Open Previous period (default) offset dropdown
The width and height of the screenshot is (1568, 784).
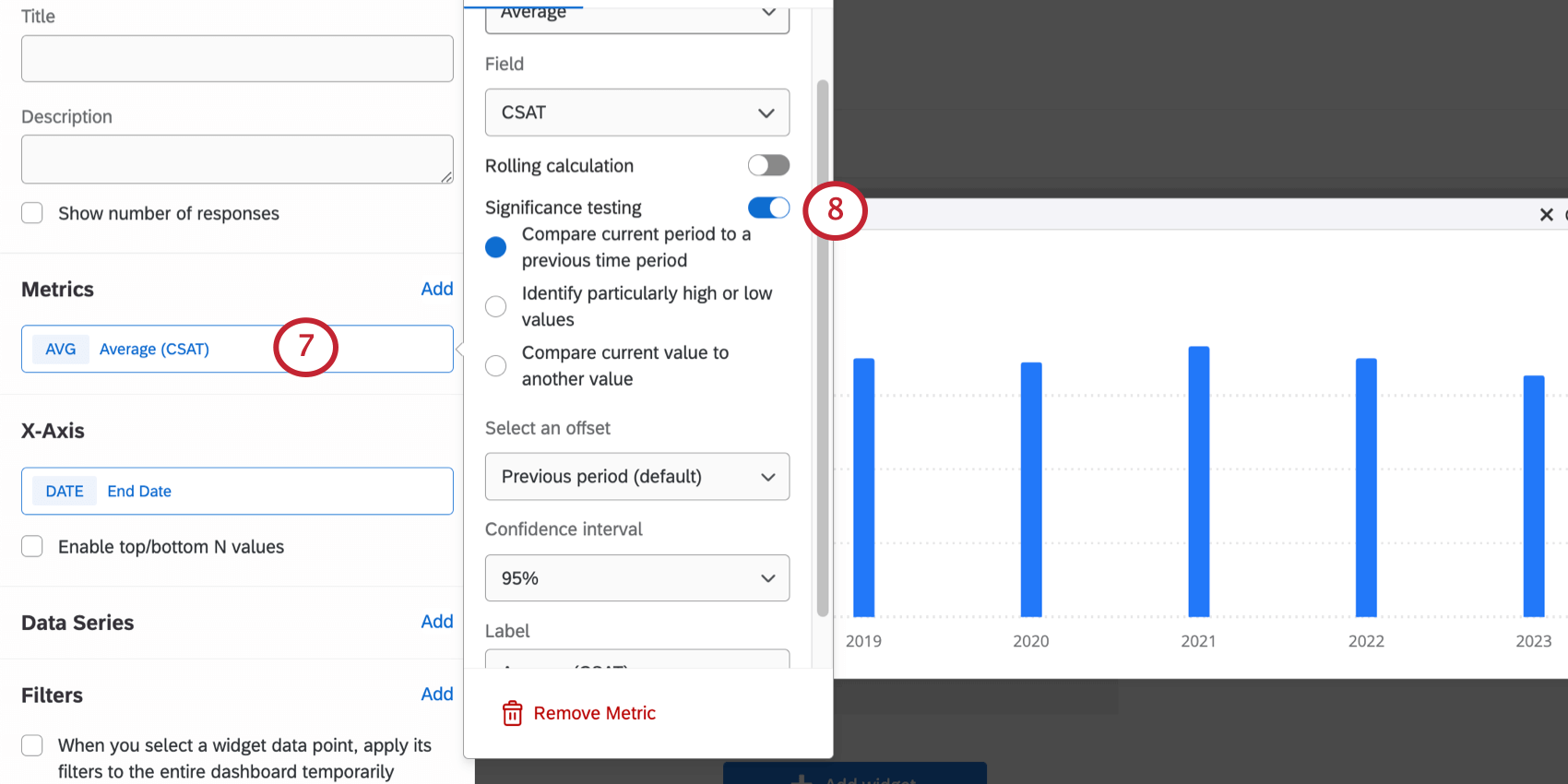pos(637,476)
